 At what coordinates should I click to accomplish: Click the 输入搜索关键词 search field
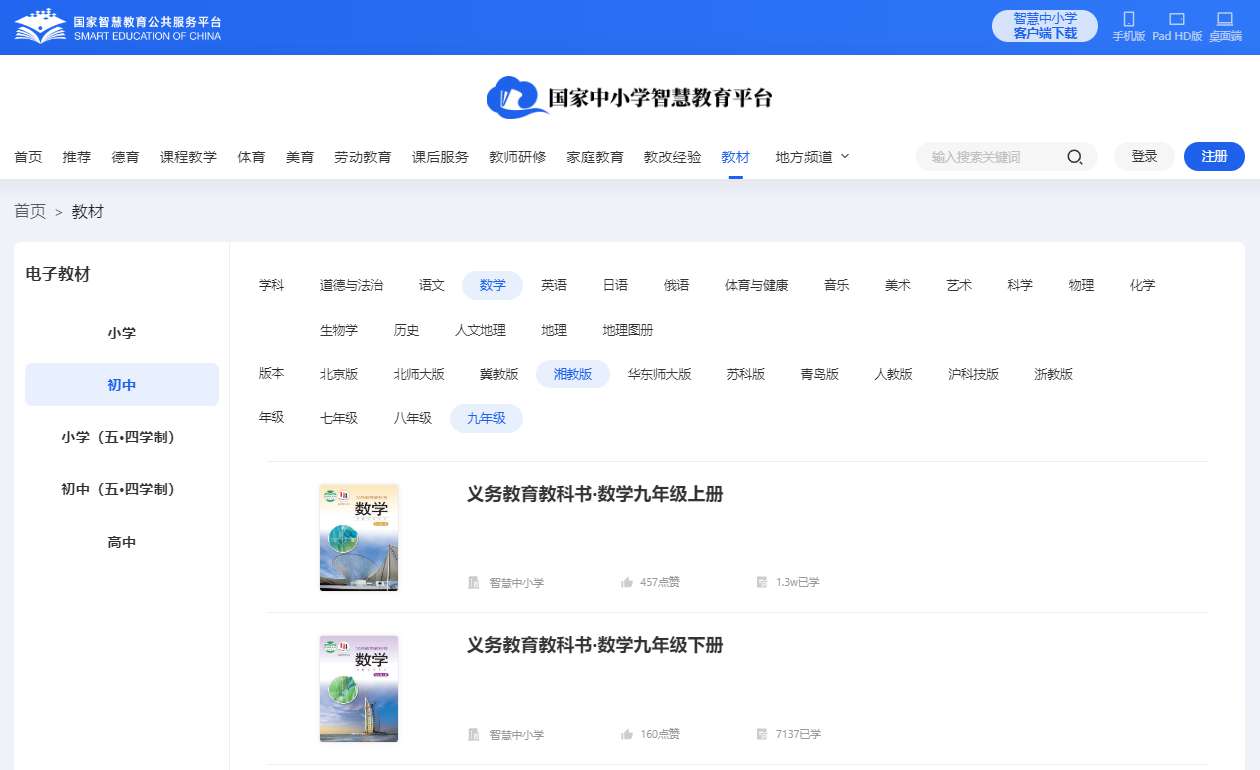[x=990, y=157]
